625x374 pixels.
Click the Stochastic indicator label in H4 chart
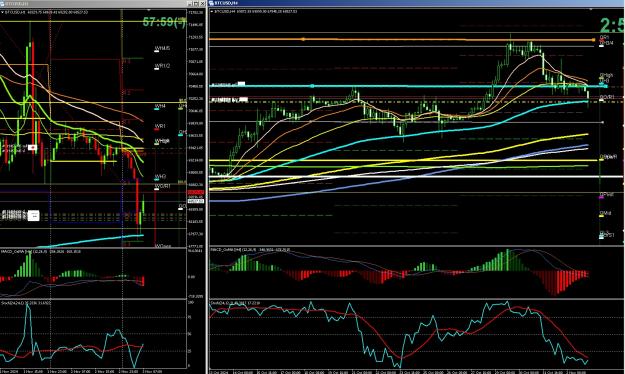click(235, 303)
